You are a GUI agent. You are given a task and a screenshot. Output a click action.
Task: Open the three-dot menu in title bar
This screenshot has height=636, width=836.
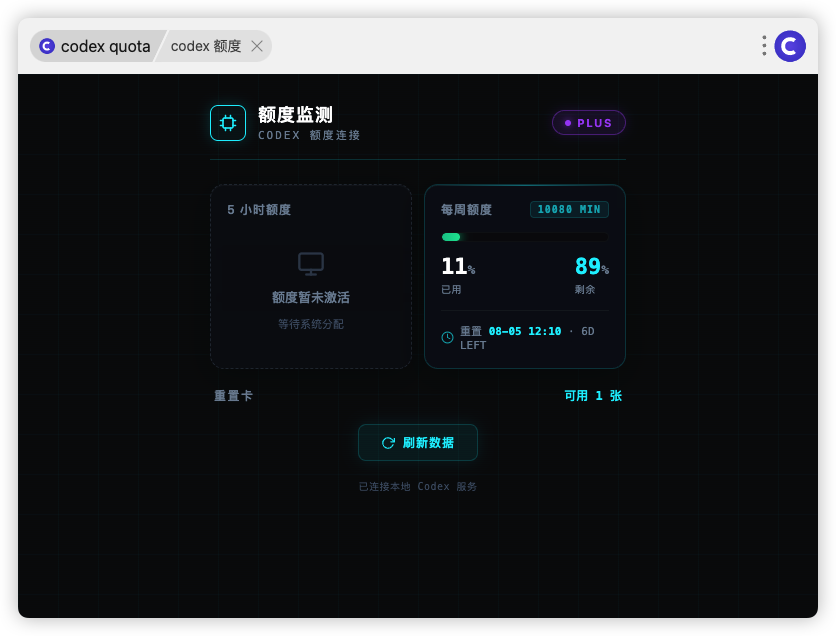(x=764, y=46)
